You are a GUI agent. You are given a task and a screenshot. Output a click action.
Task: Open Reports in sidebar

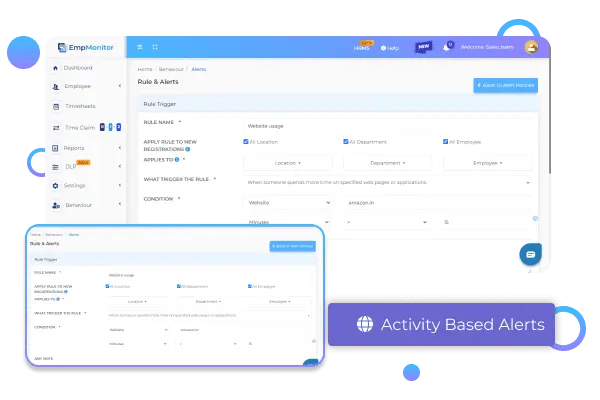[74, 148]
